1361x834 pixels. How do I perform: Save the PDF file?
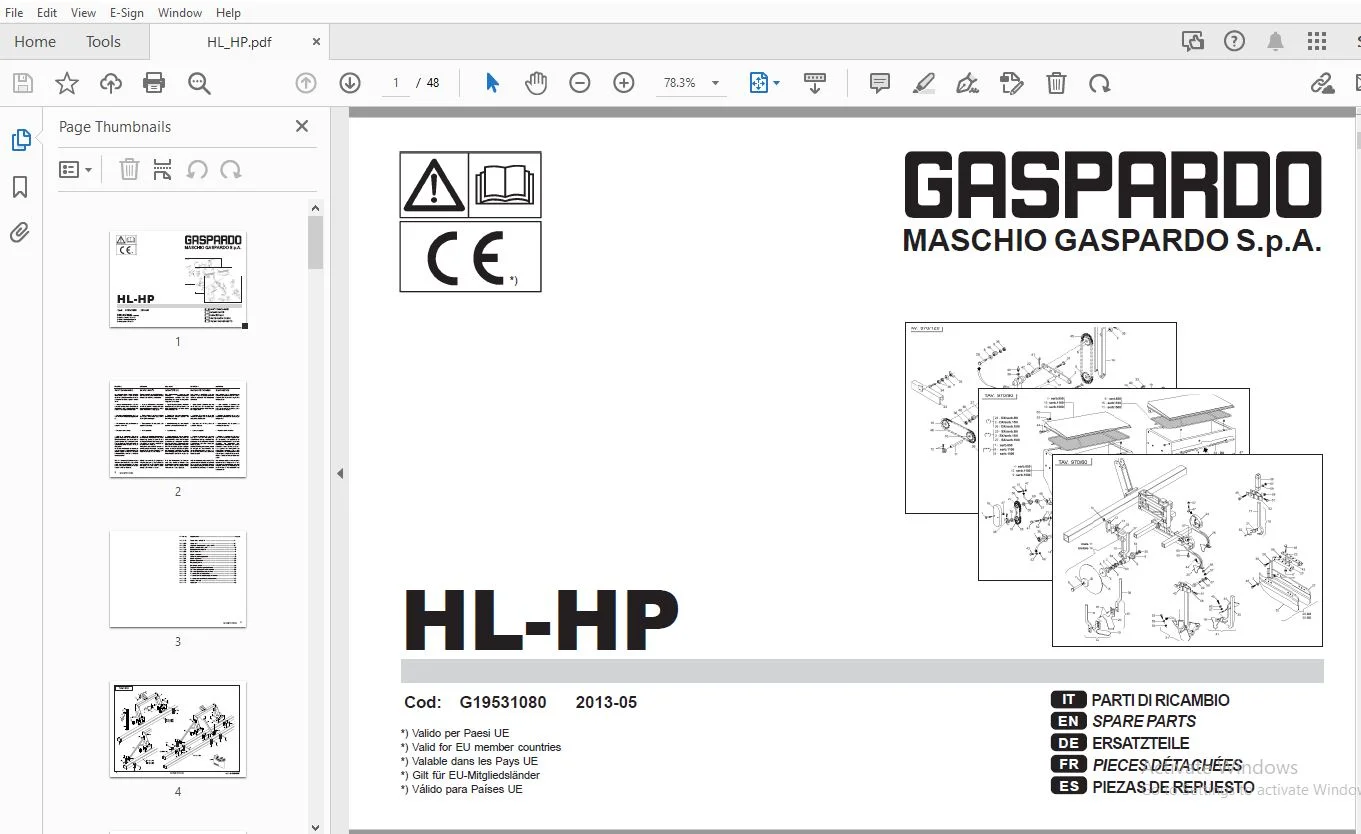(x=22, y=84)
